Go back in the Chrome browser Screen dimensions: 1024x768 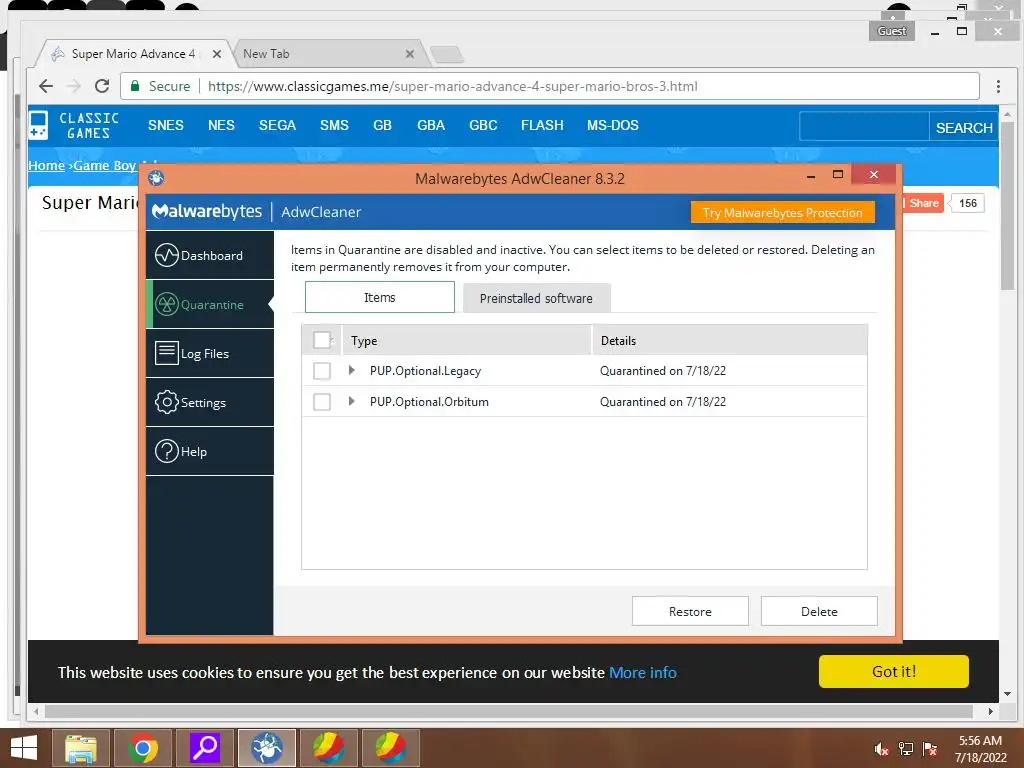[46, 86]
